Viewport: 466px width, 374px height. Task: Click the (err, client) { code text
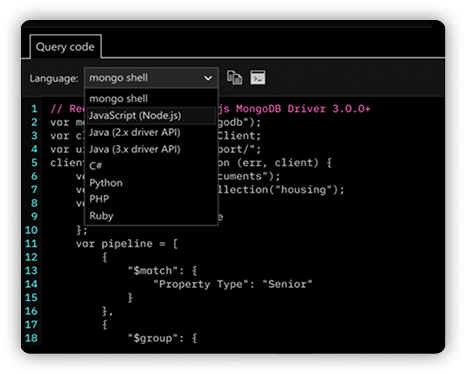285,163
